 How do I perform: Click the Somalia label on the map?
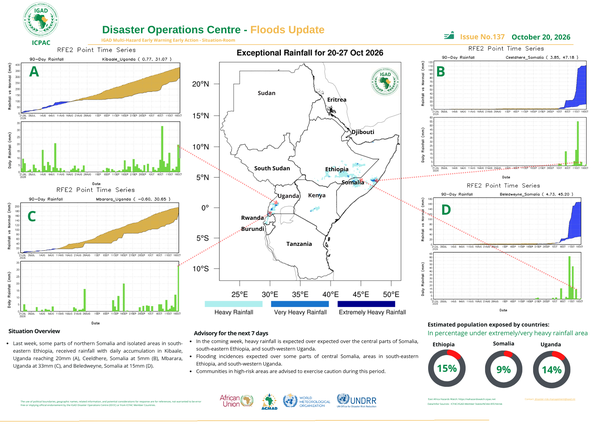coord(353,182)
